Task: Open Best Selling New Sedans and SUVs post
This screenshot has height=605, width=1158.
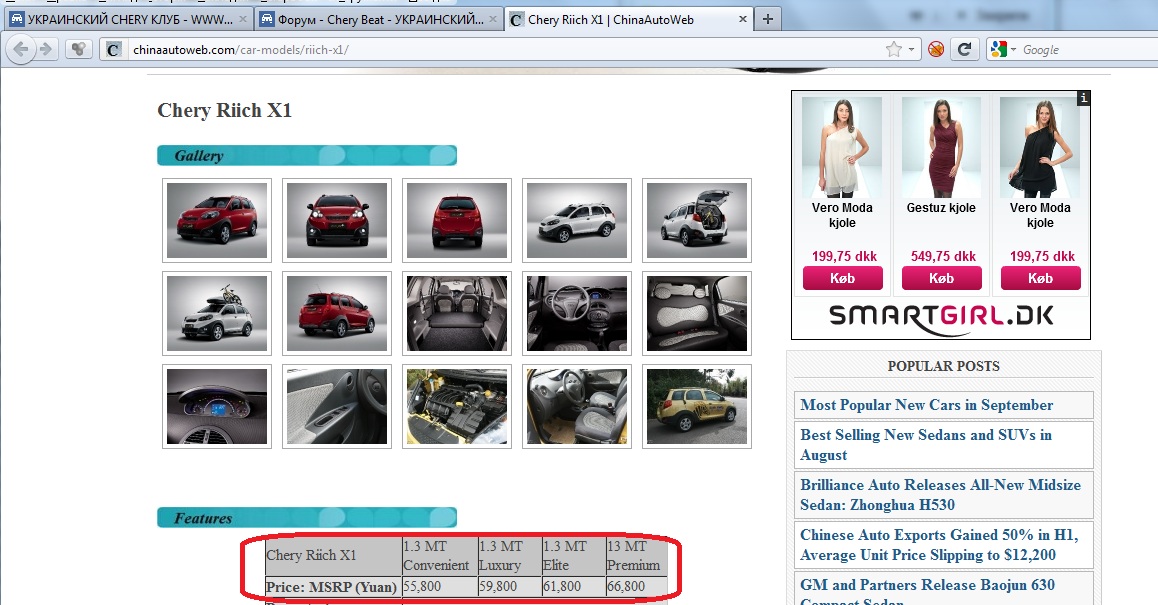Action: pyautogui.click(x=926, y=445)
